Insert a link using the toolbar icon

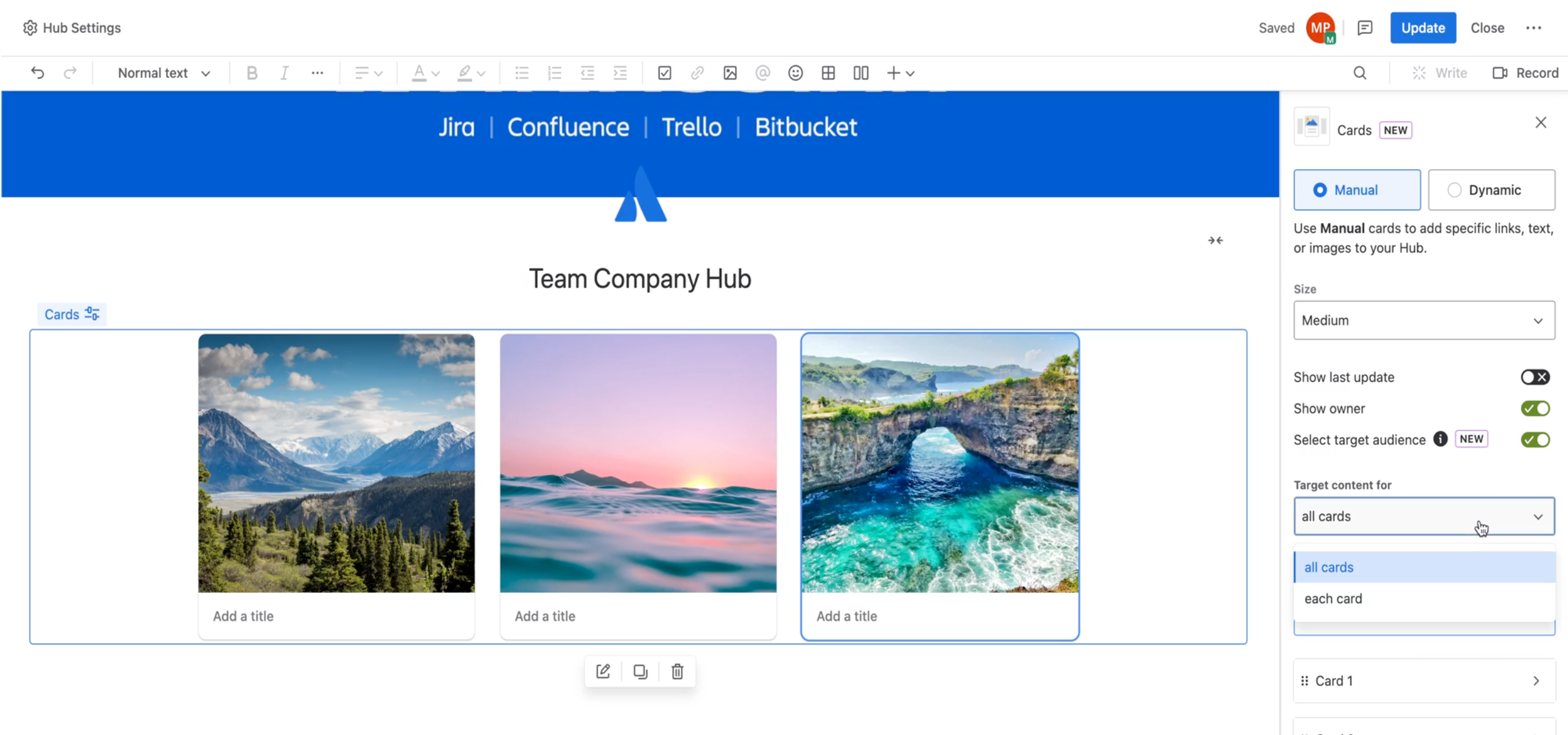point(697,73)
